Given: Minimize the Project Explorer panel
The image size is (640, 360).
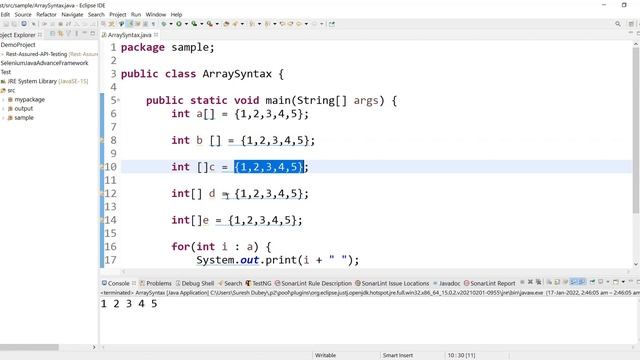Looking at the screenshot, I should click(x=85, y=33).
